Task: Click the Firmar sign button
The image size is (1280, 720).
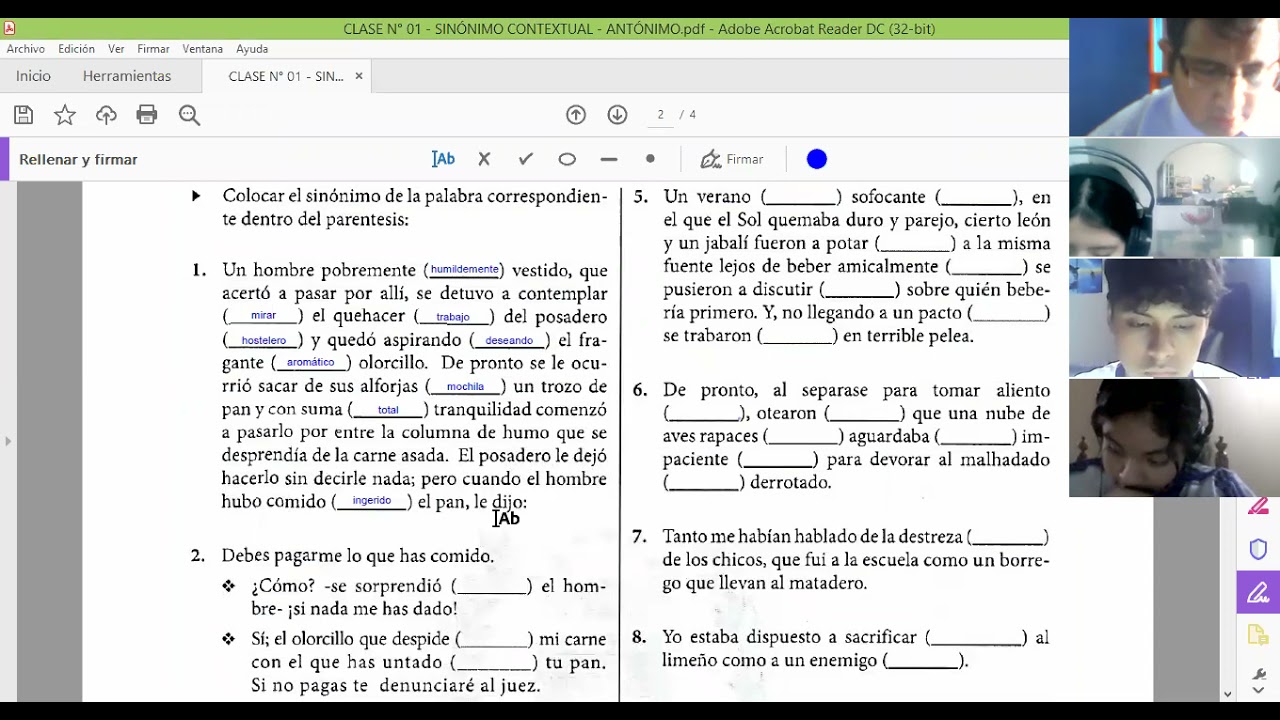Action: [732, 159]
